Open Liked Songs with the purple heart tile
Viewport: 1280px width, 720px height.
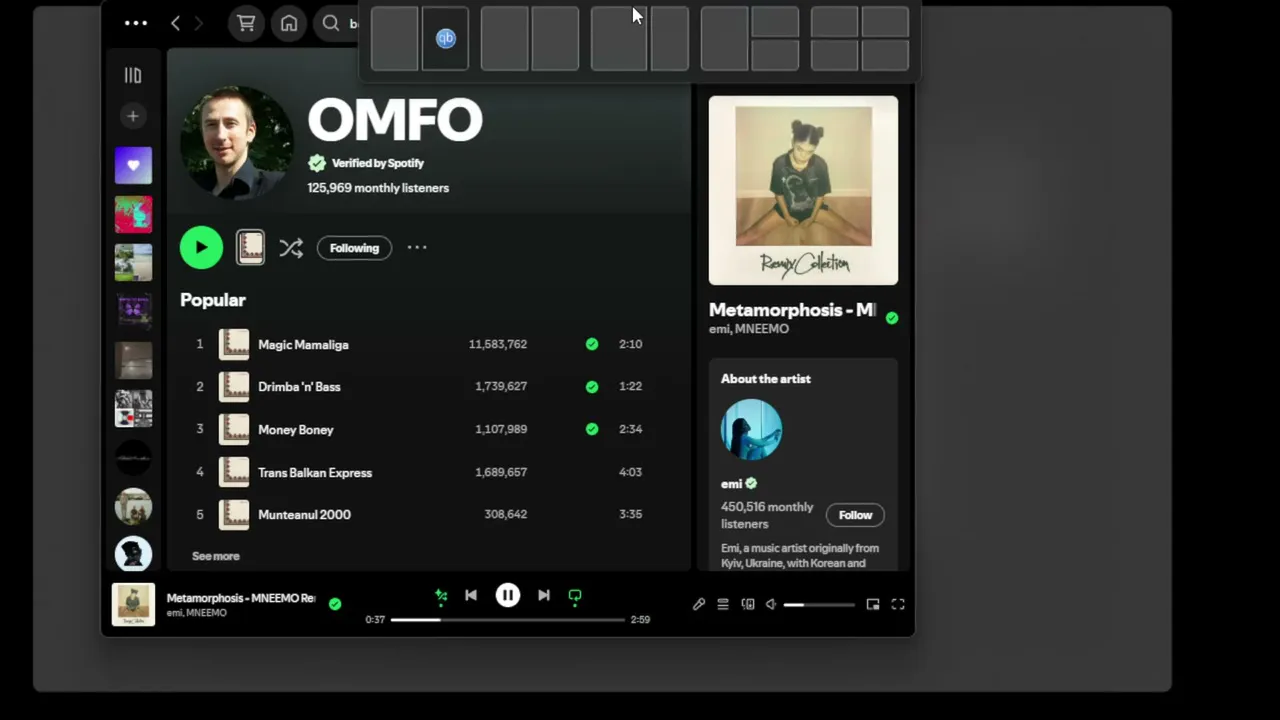tap(133, 165)
